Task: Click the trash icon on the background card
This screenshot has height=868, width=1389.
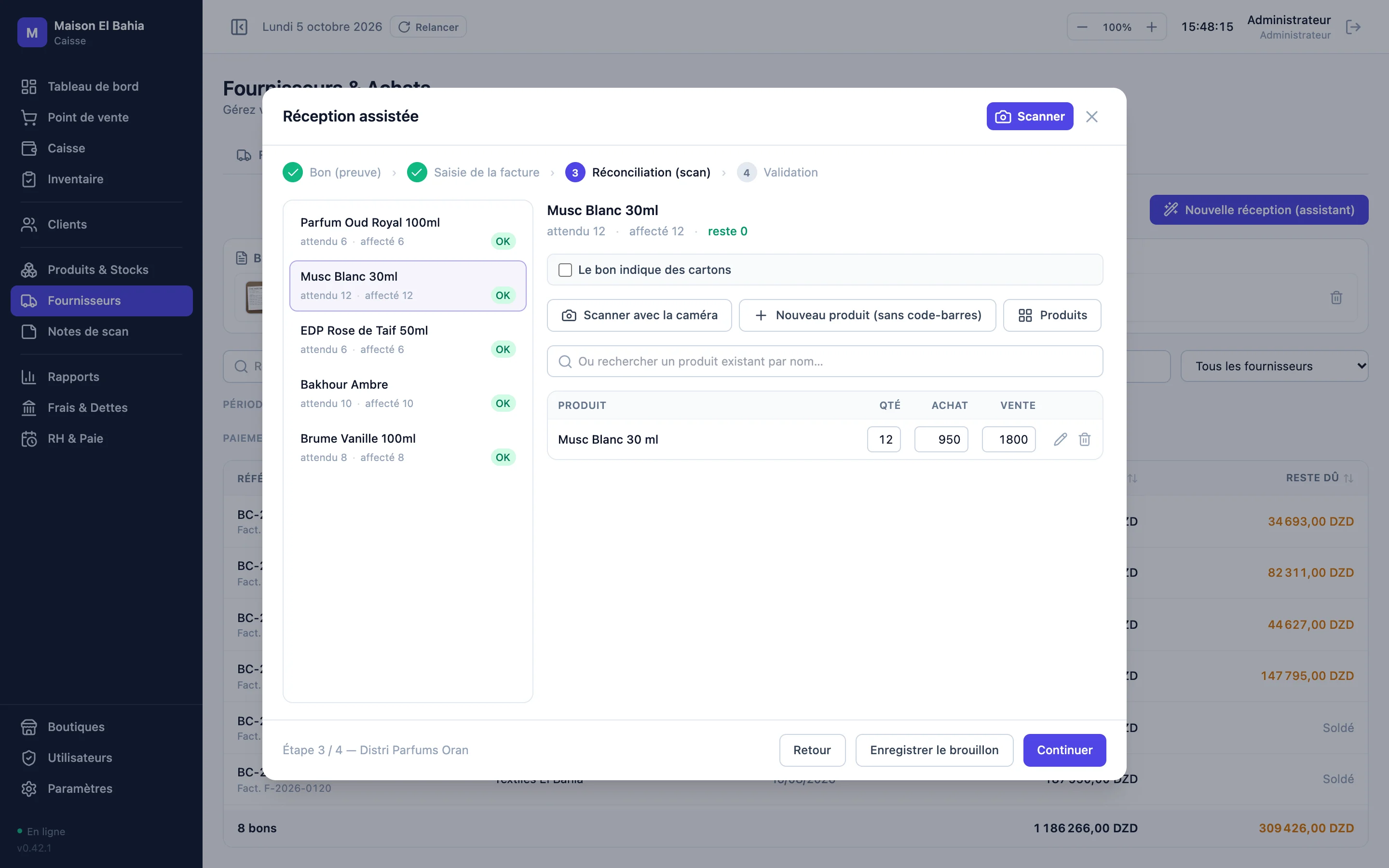Action: point(1336,298)
